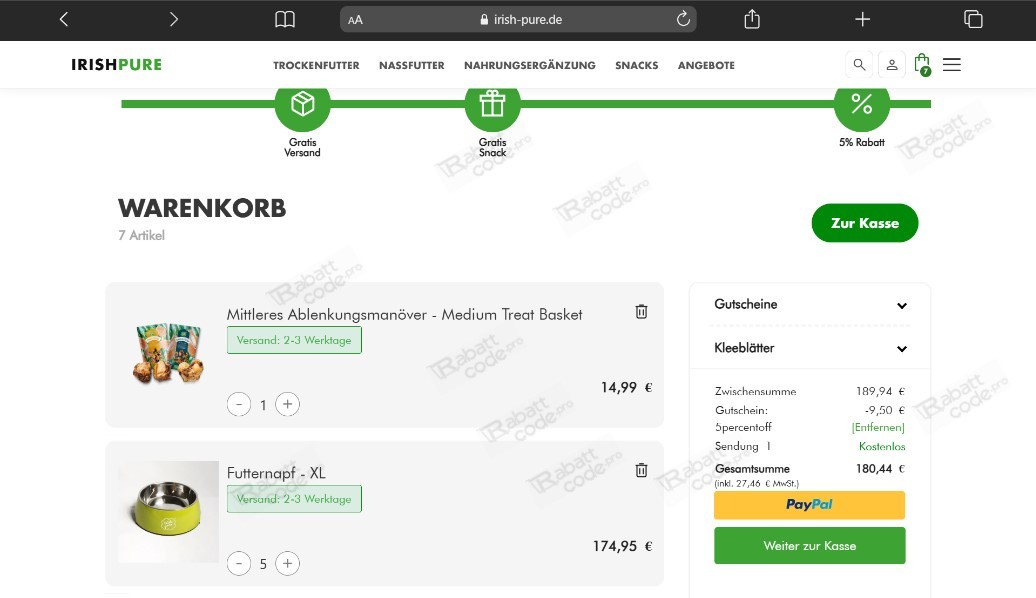Select the 7 Artikel count text
This screenshot has width=1036, height=598.
coord(141,235)
